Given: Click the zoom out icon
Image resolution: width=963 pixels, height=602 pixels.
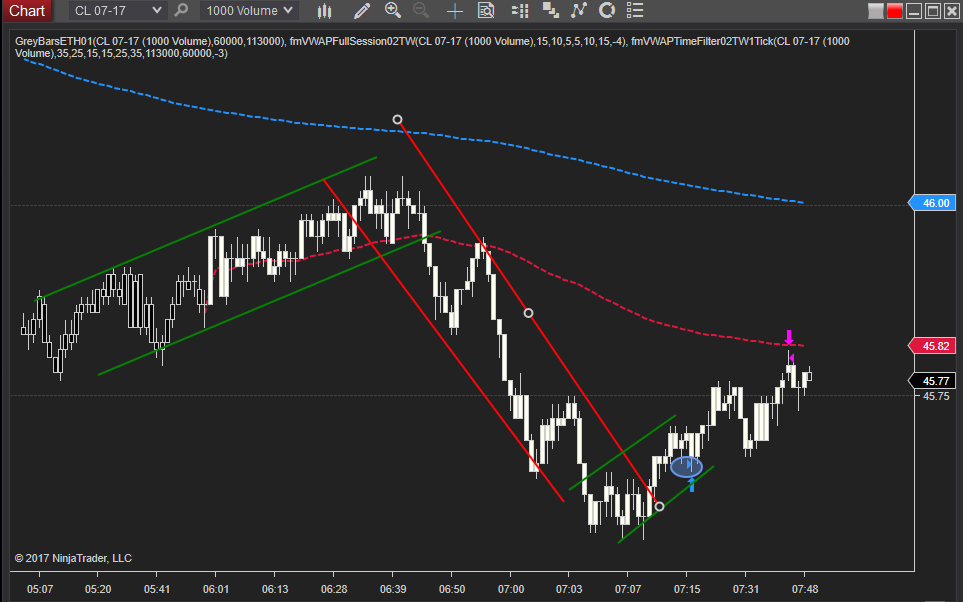Looking at the screenshot, I should click(421, 10).
